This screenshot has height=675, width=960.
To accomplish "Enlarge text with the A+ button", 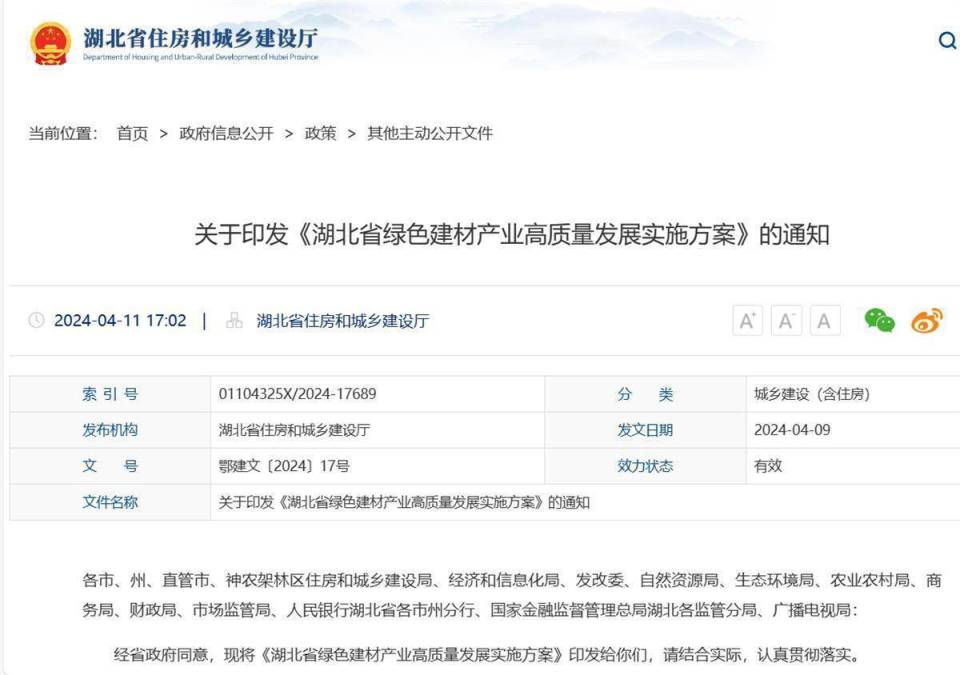I will (x=748, y=321).
